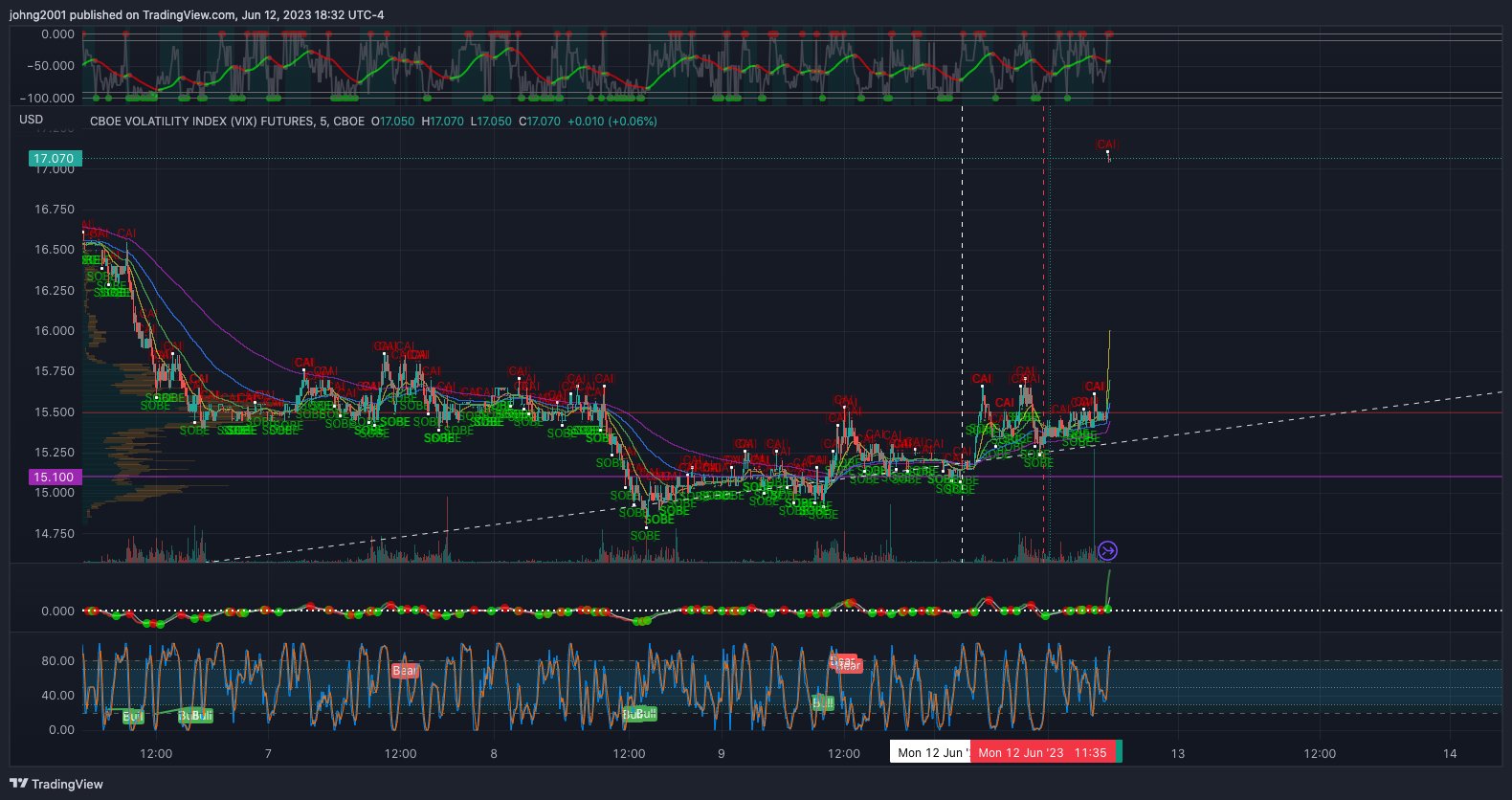
Task: Click the O17.050 open value
Action: click(x=393, y=122)
